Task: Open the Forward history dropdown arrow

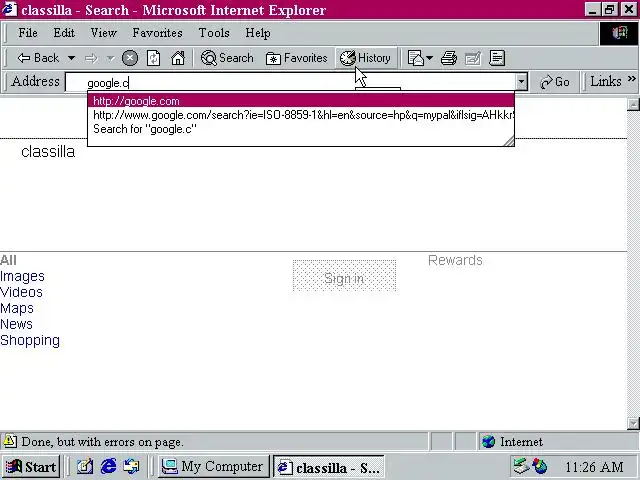Action: tap(110, 58)
